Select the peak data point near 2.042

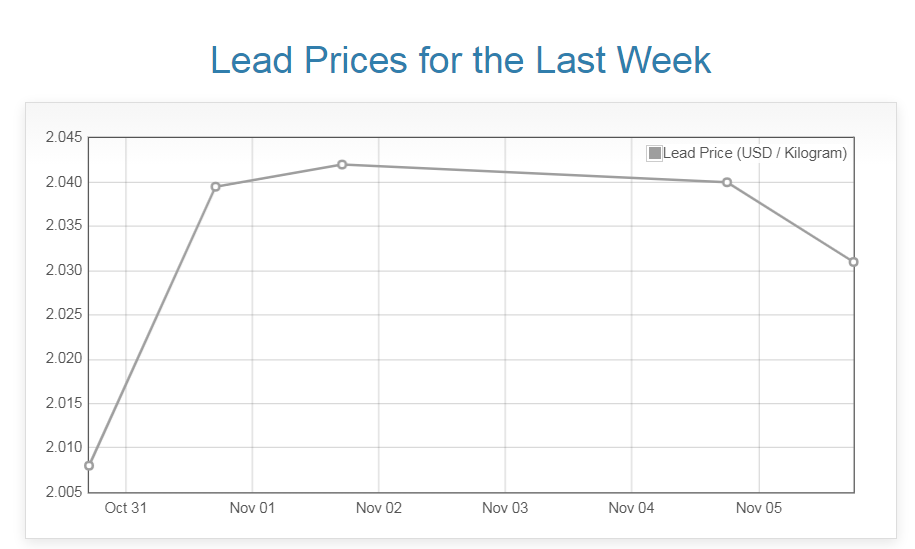click(342, 164)
